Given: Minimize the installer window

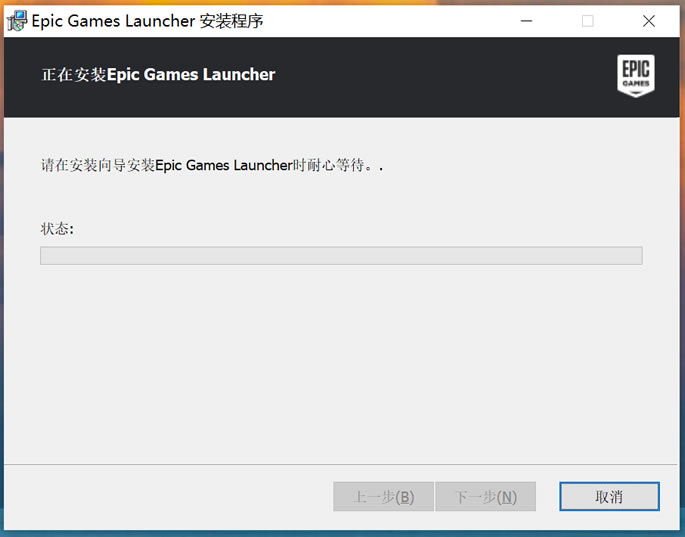Looking at the screenshot, I should (526, 21).
